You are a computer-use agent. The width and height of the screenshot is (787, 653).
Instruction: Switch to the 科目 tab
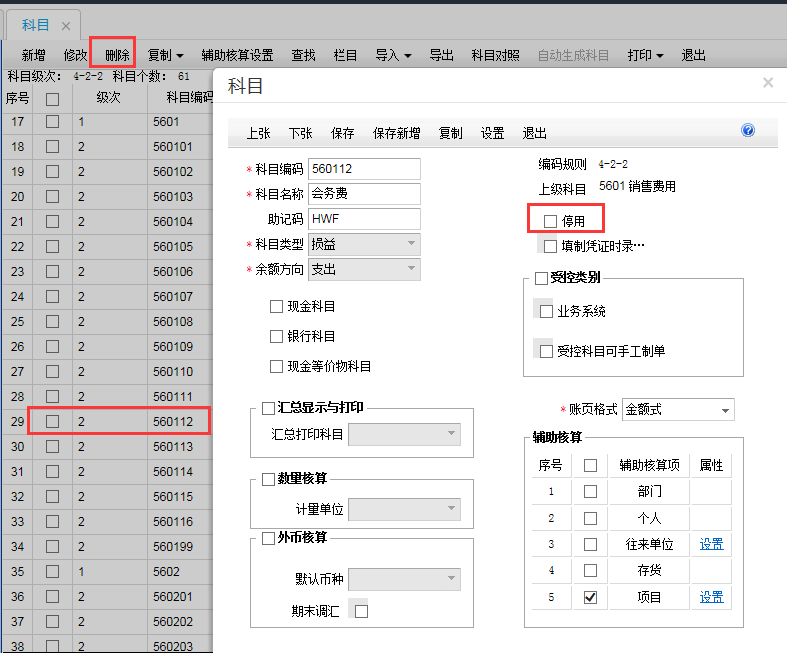36,25
